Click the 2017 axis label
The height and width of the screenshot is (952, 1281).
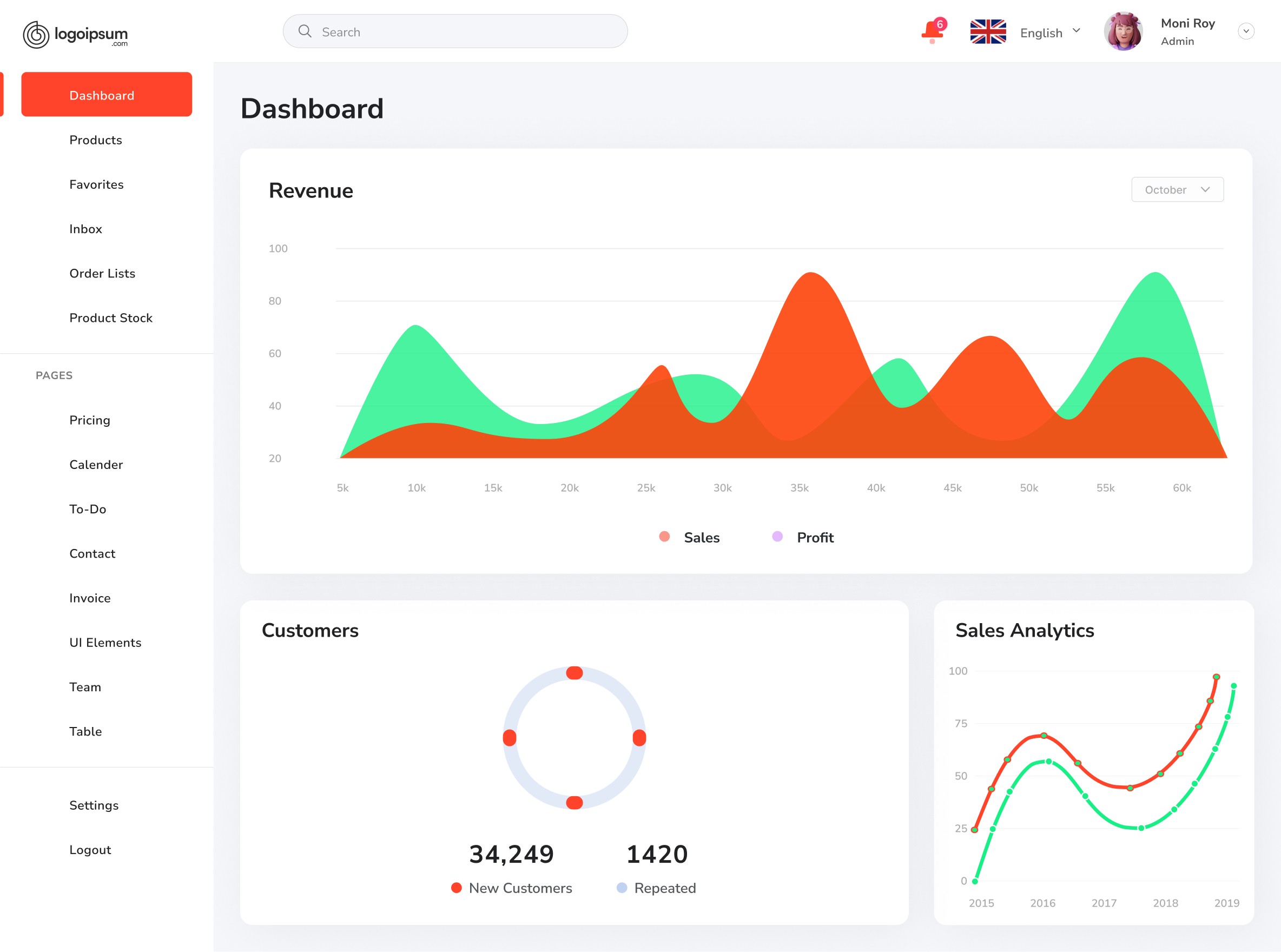coord(1104,903)
